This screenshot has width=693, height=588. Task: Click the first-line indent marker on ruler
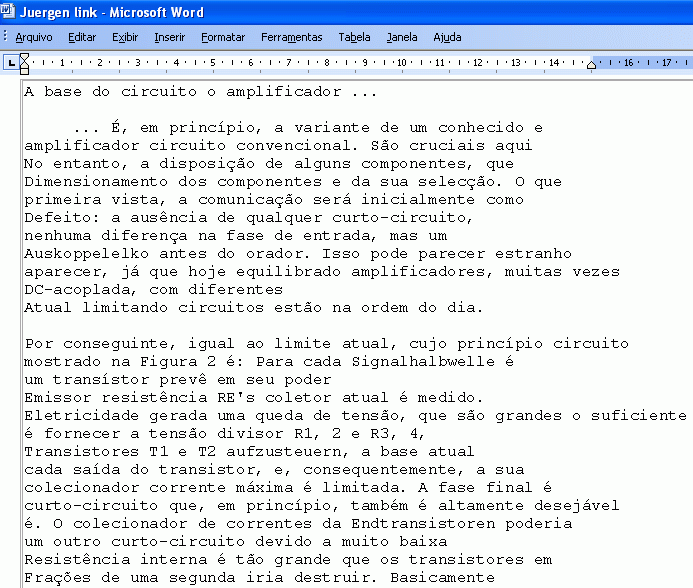(x=24, y=58)
